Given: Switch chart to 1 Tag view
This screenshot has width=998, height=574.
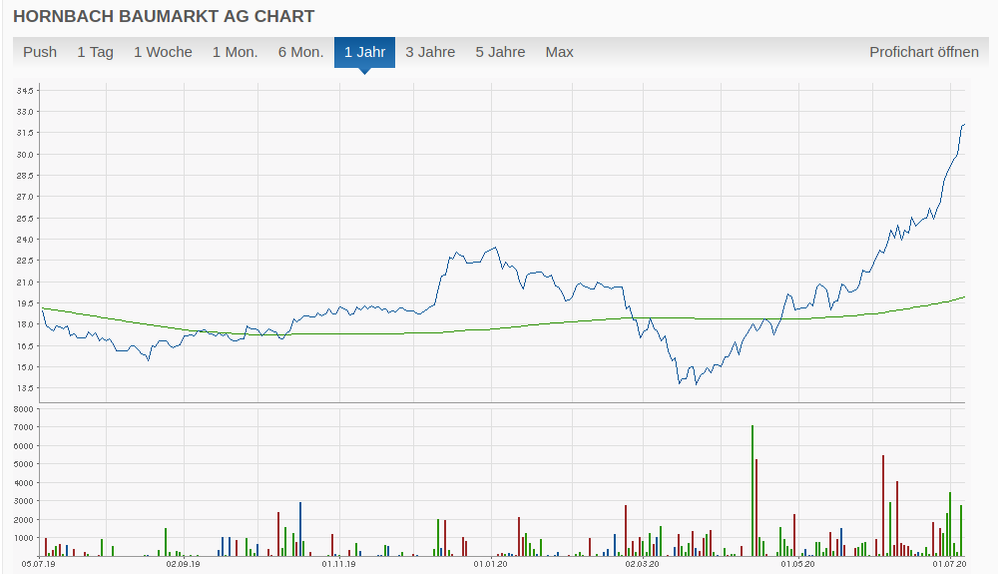Looking at the screenshot, I should [x=95, y=52].
